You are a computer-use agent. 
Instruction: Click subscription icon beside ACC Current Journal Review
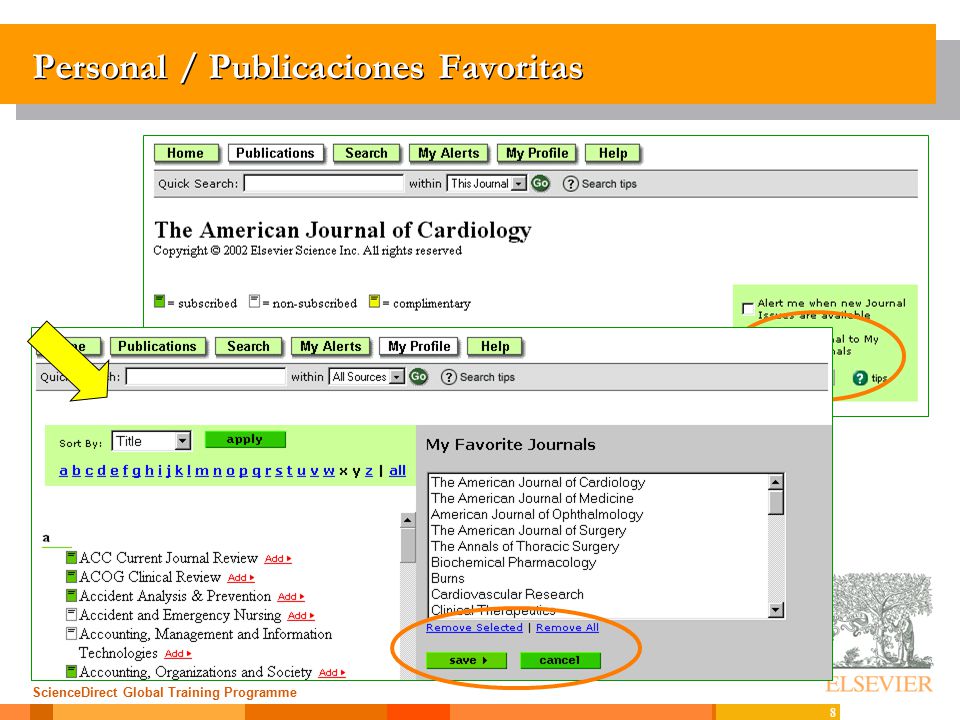pyautogui.click(x=71, y=557)
